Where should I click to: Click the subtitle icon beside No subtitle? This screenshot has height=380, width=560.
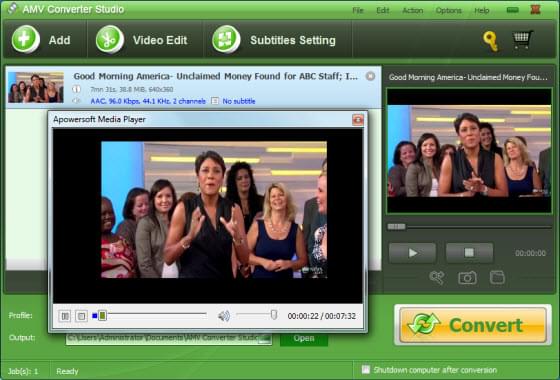(x=215, y=101)
